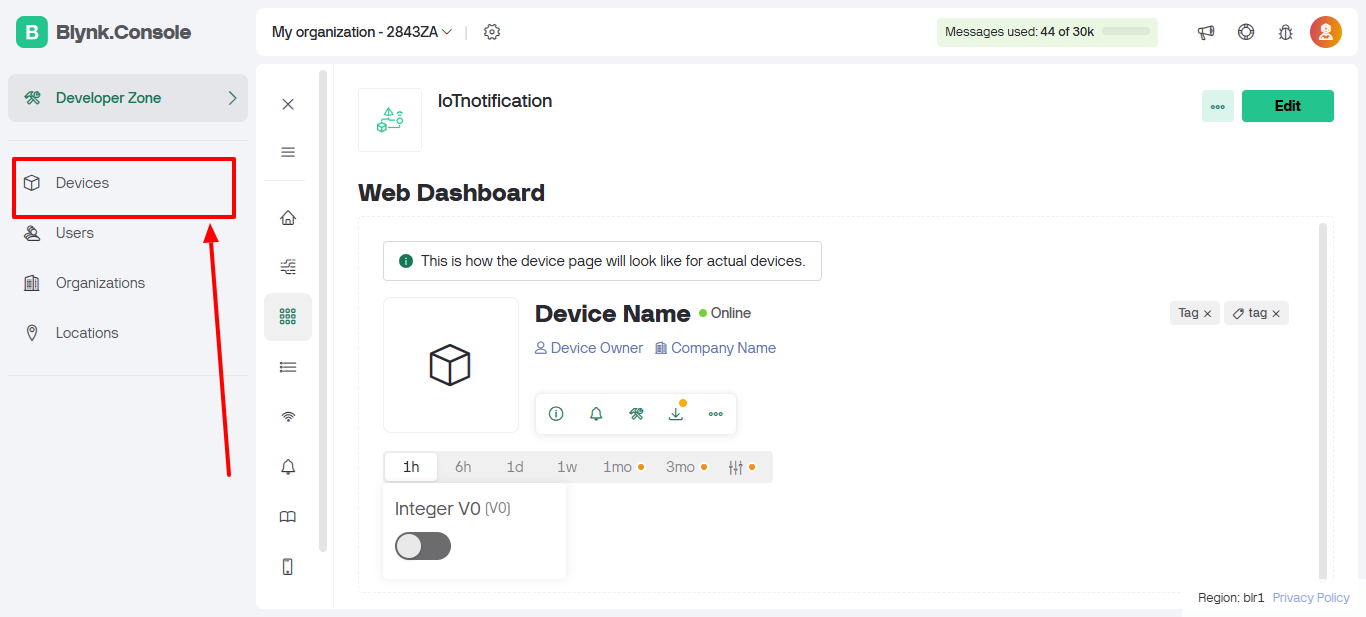Open My organization - 2843ZA dropdown

tap(362, 32)
